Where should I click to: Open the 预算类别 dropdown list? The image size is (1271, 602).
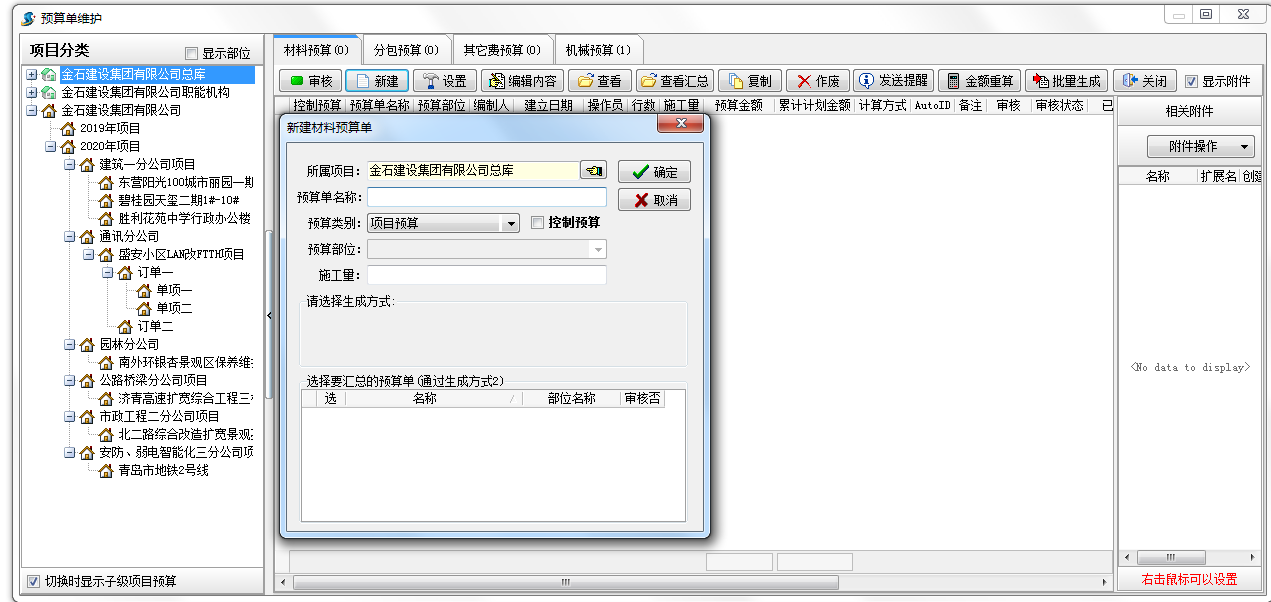511,223
